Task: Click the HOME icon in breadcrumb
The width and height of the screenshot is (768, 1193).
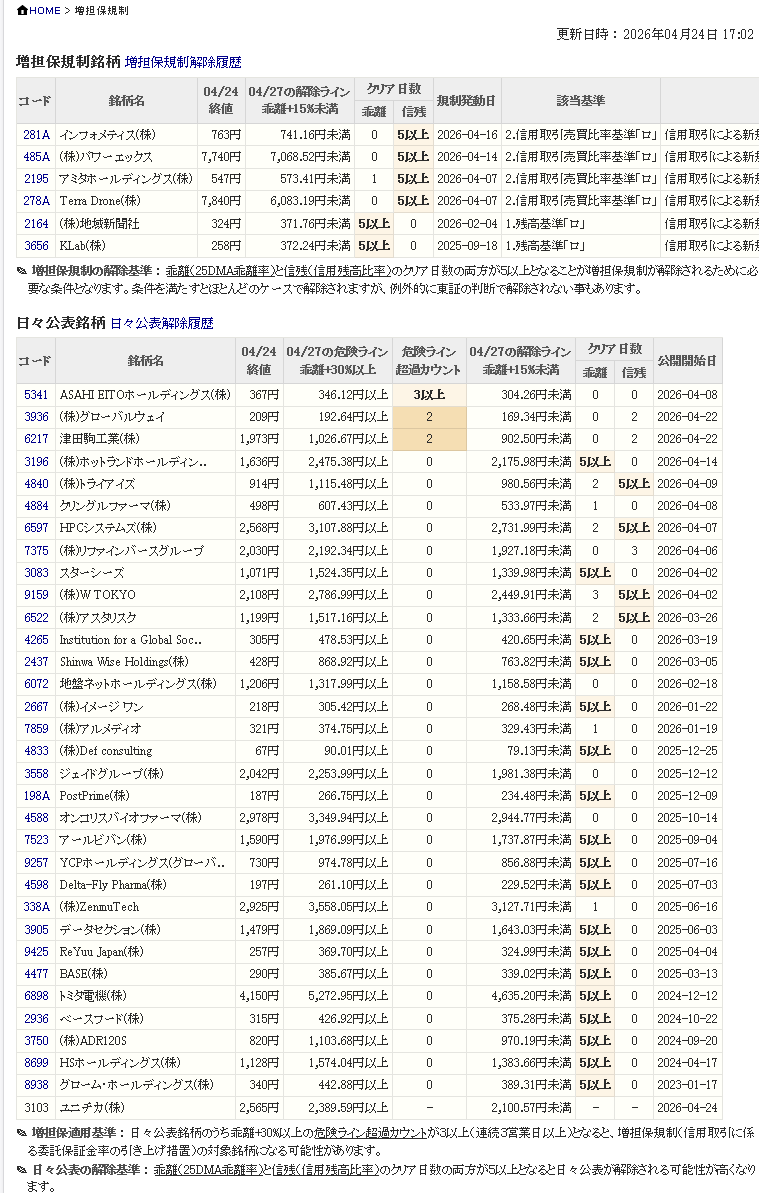Action: click(22, 10)
